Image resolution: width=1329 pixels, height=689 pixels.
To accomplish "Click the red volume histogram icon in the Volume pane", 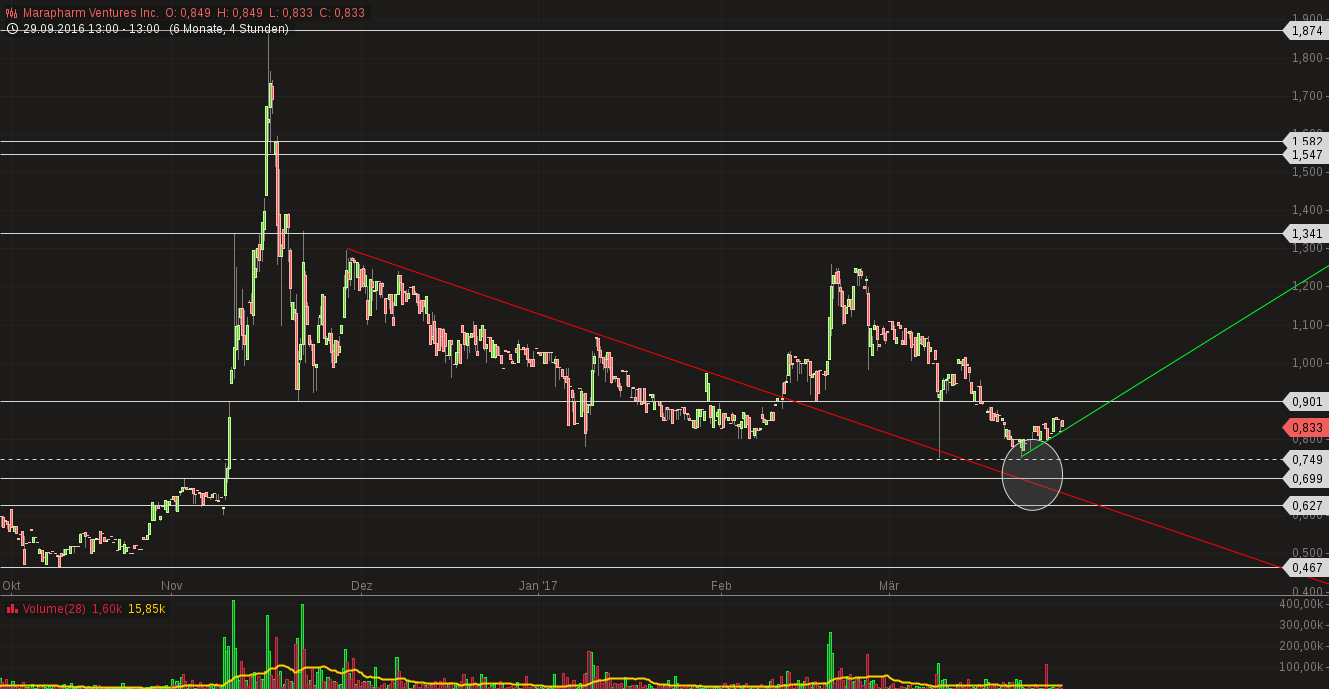I will [x=11, y=609].
